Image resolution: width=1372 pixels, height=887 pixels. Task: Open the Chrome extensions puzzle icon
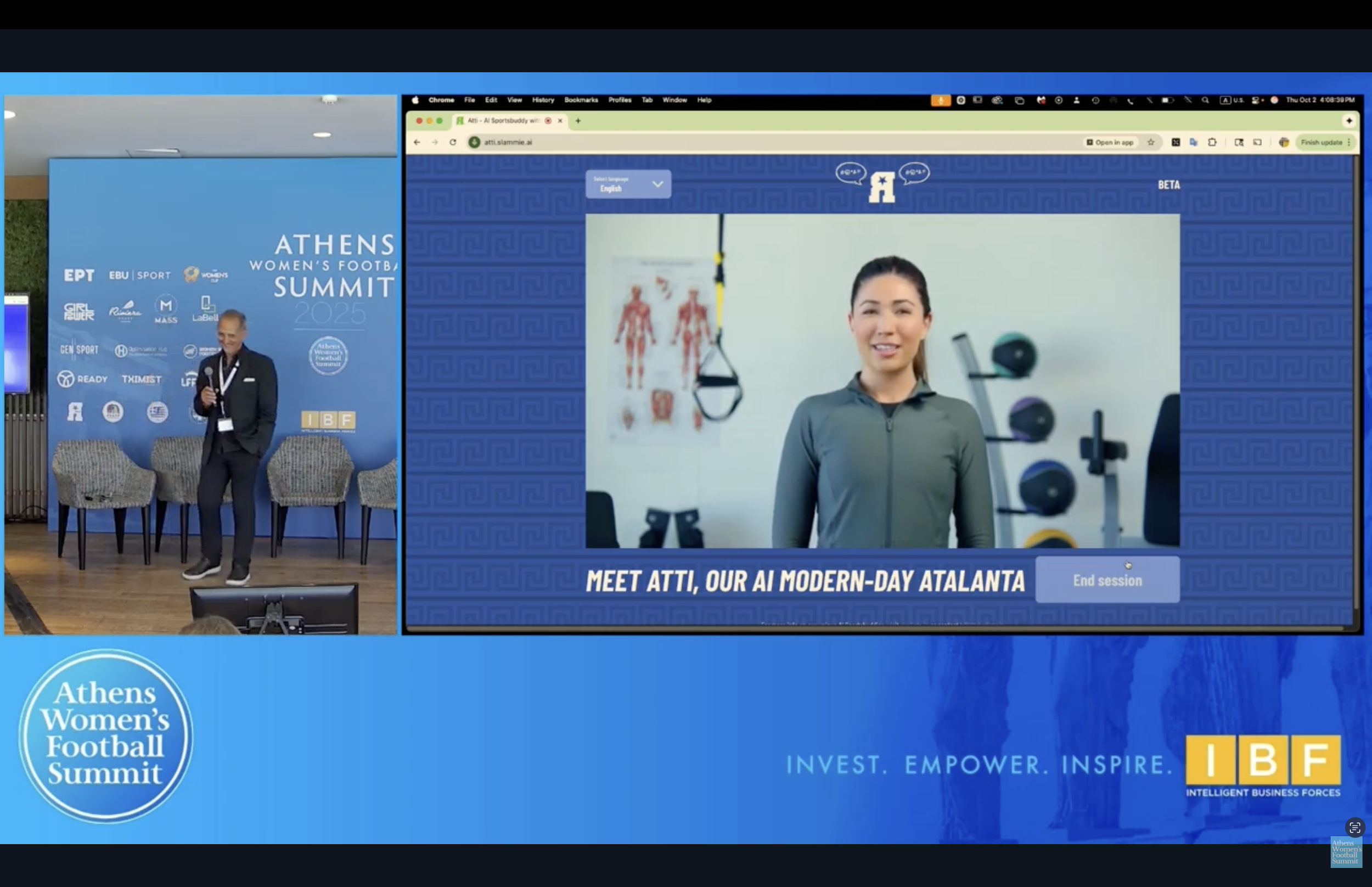tap(1212, 142)
